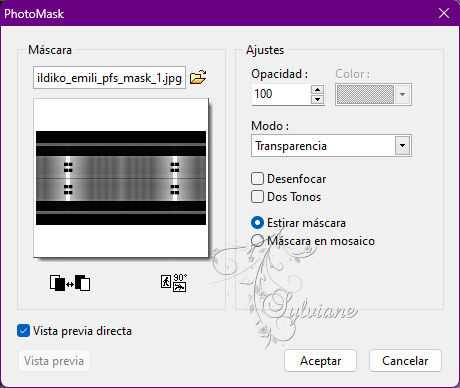The height and width of the screenshot is (388, 460).
Task: Click the Vista previa button
Action: click(x=54, y=361)
